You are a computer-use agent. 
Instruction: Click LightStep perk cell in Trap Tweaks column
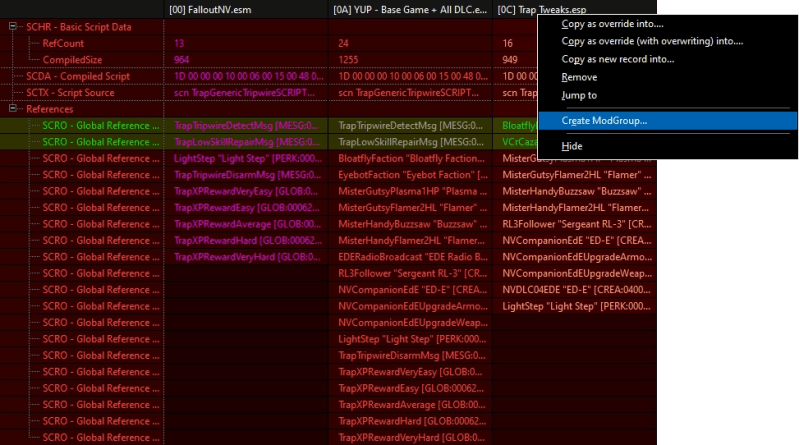point(576,306)
